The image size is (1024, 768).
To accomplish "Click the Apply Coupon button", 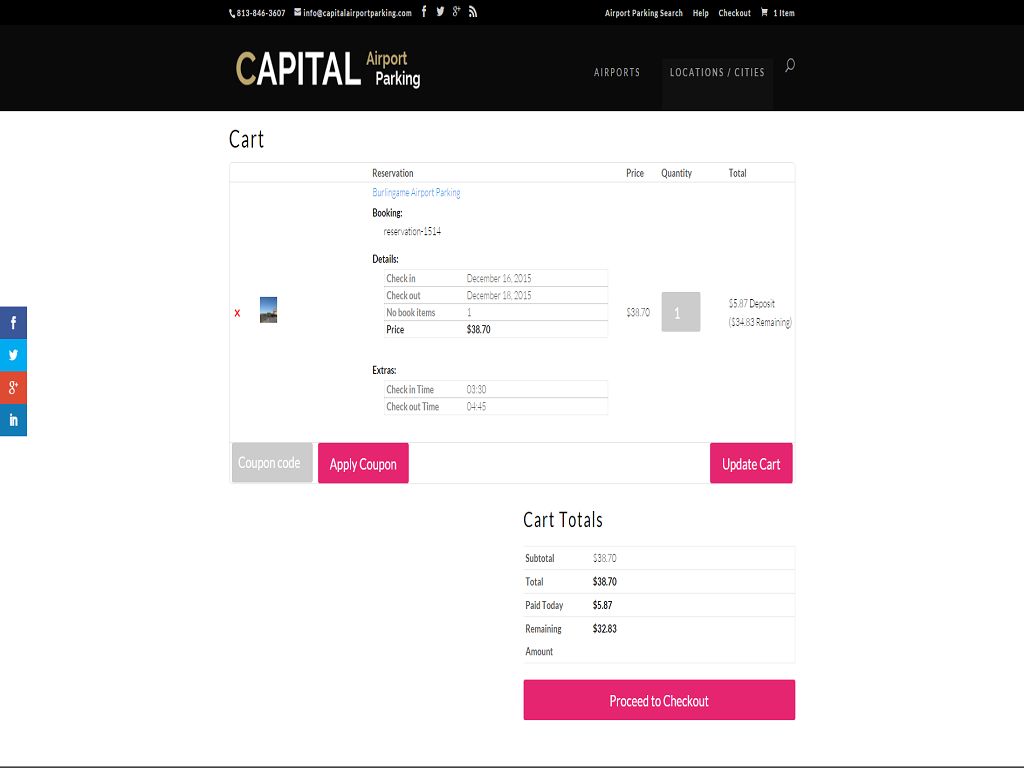I will click(363, 463).
